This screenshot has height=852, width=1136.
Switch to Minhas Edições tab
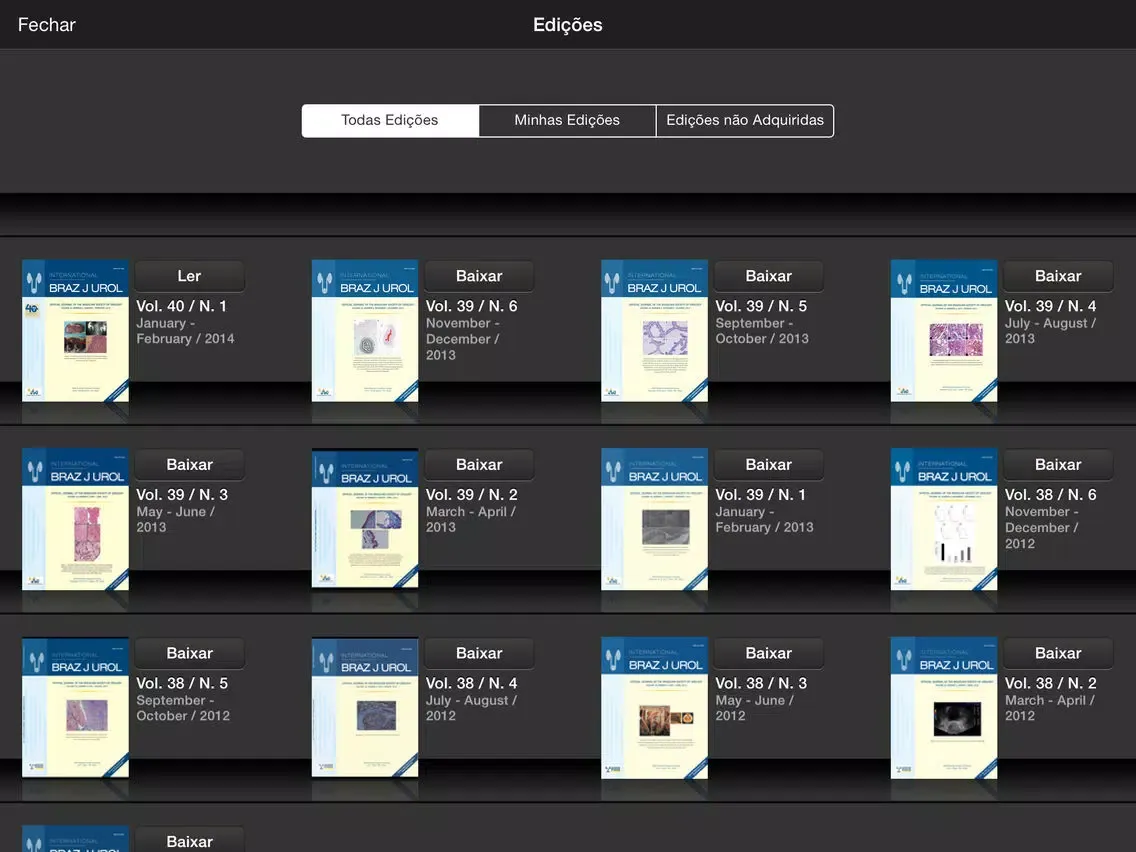click(x=567, y=120)
